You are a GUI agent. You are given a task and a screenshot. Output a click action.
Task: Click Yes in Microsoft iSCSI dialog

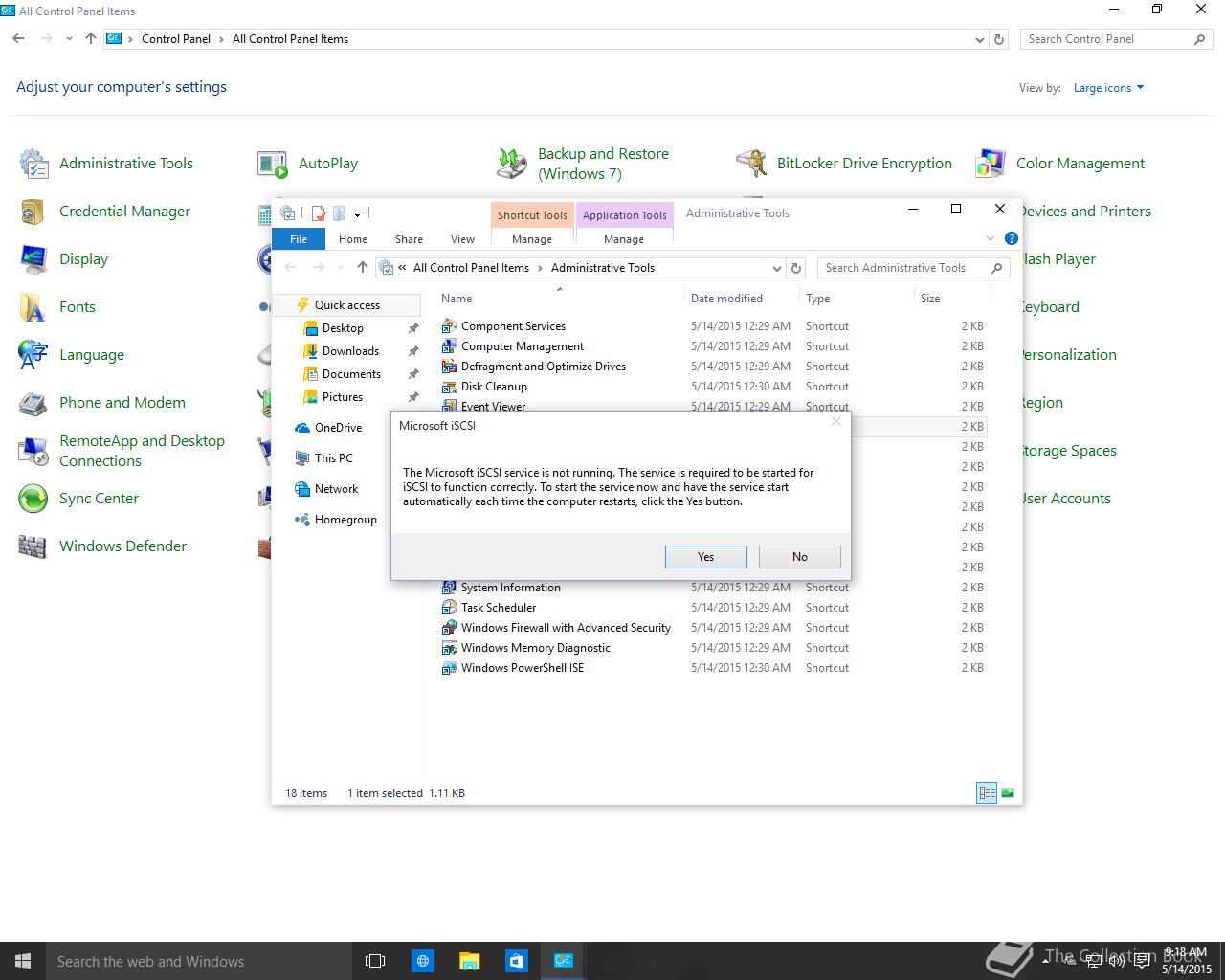pos(705,557)
